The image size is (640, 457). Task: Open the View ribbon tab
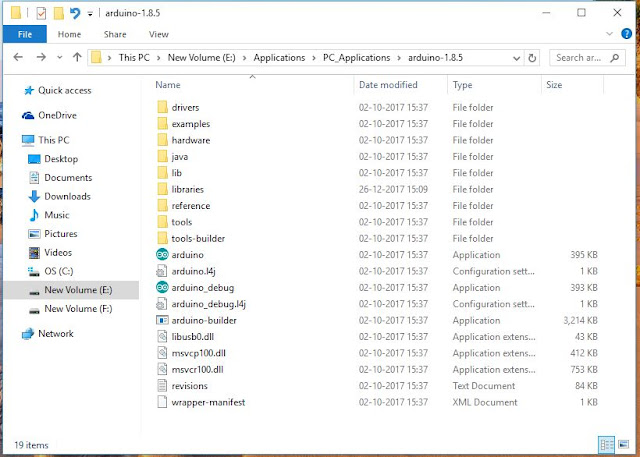(159, 34)
